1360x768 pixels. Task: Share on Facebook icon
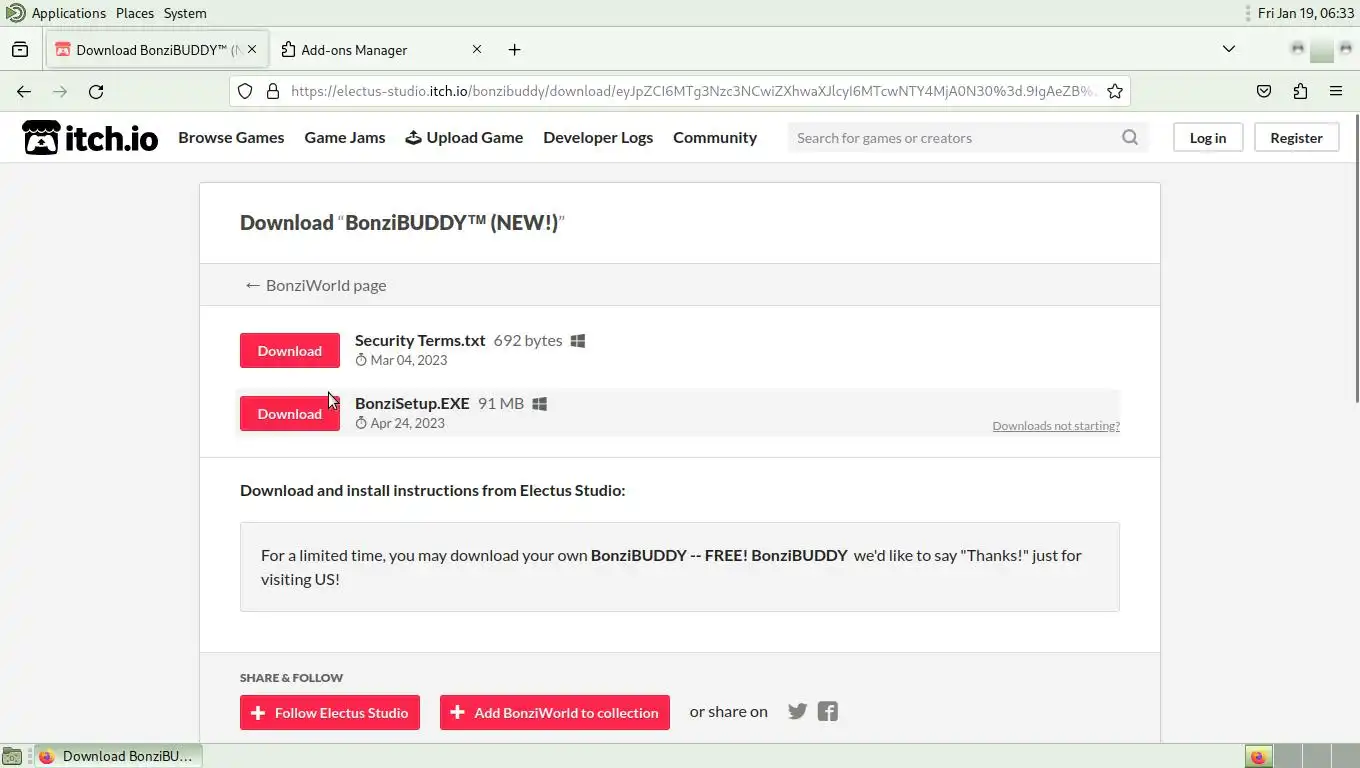[827, 712]
